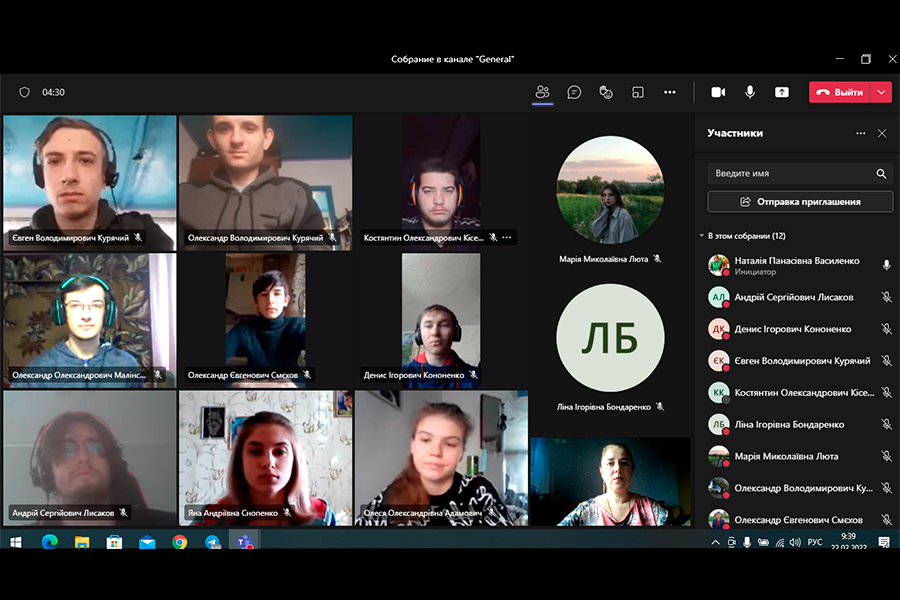Click the 'Введите имя' search field
This screenshot has height=600, width=900.
790,174
